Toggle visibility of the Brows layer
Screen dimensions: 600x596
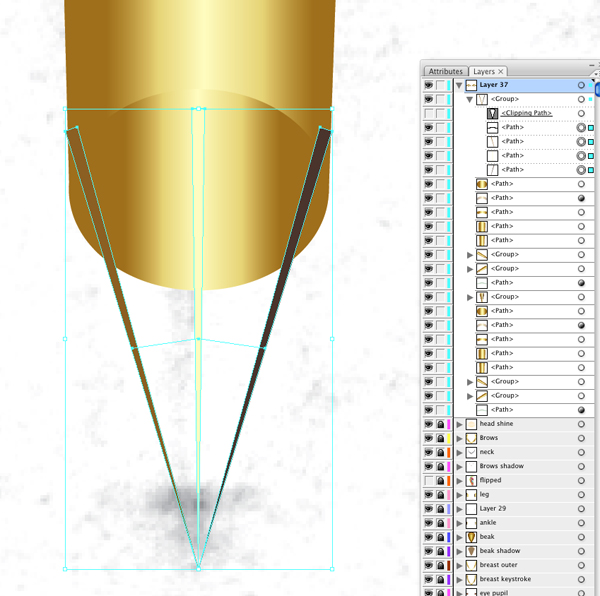[x=429, y=438]
